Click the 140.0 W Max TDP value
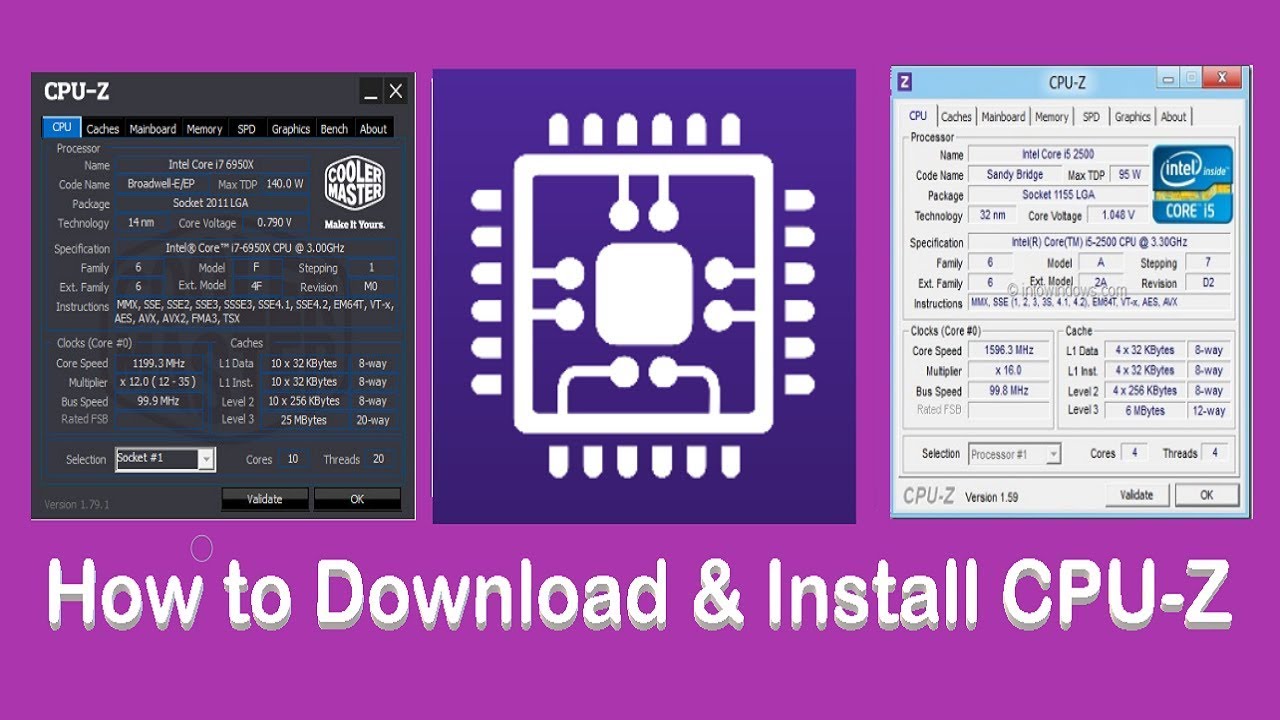Viewport: 1280px width, 720px height. tap(284, 184)
